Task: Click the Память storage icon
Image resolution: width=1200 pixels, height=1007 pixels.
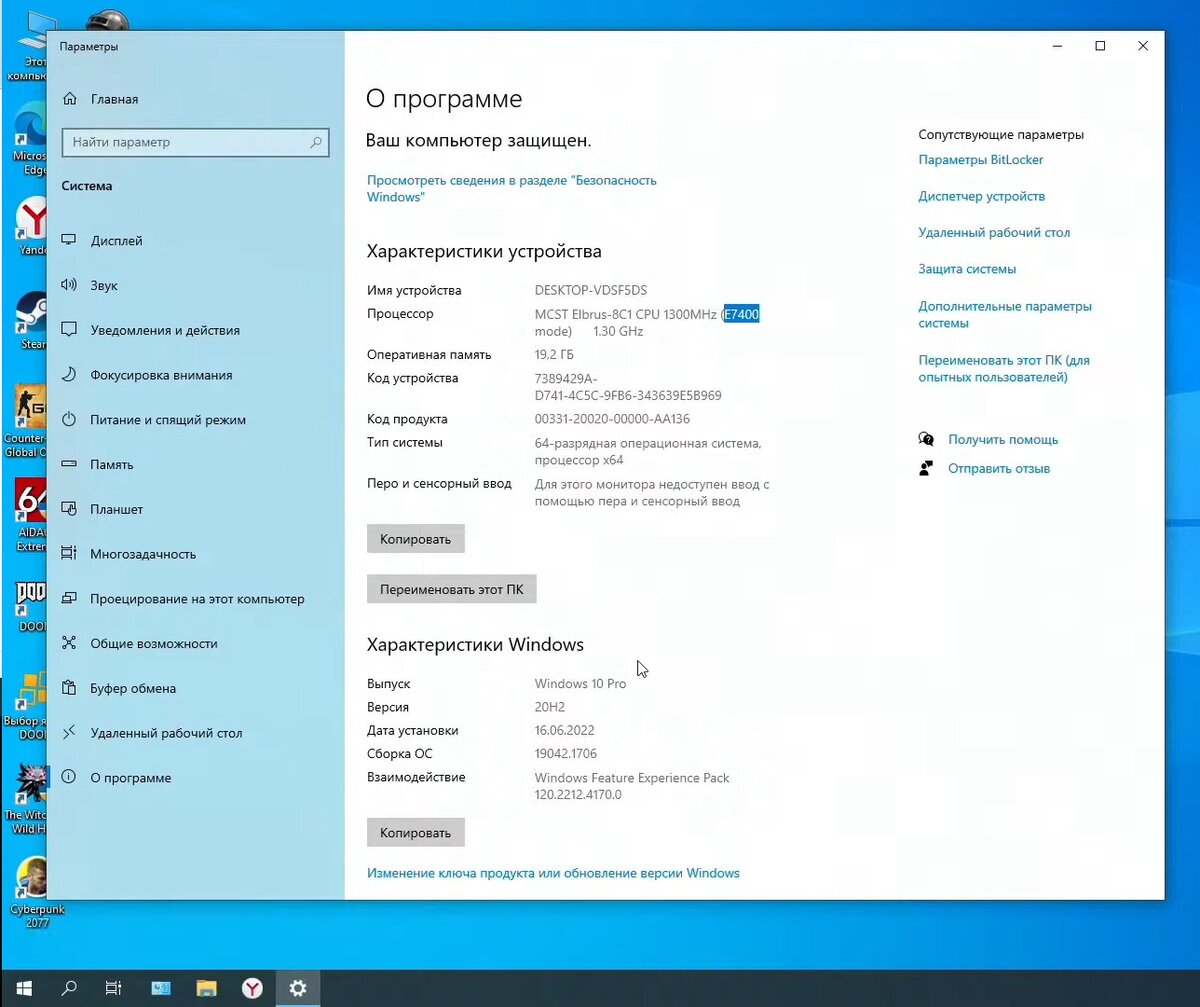Action: (x=69, y=464)
